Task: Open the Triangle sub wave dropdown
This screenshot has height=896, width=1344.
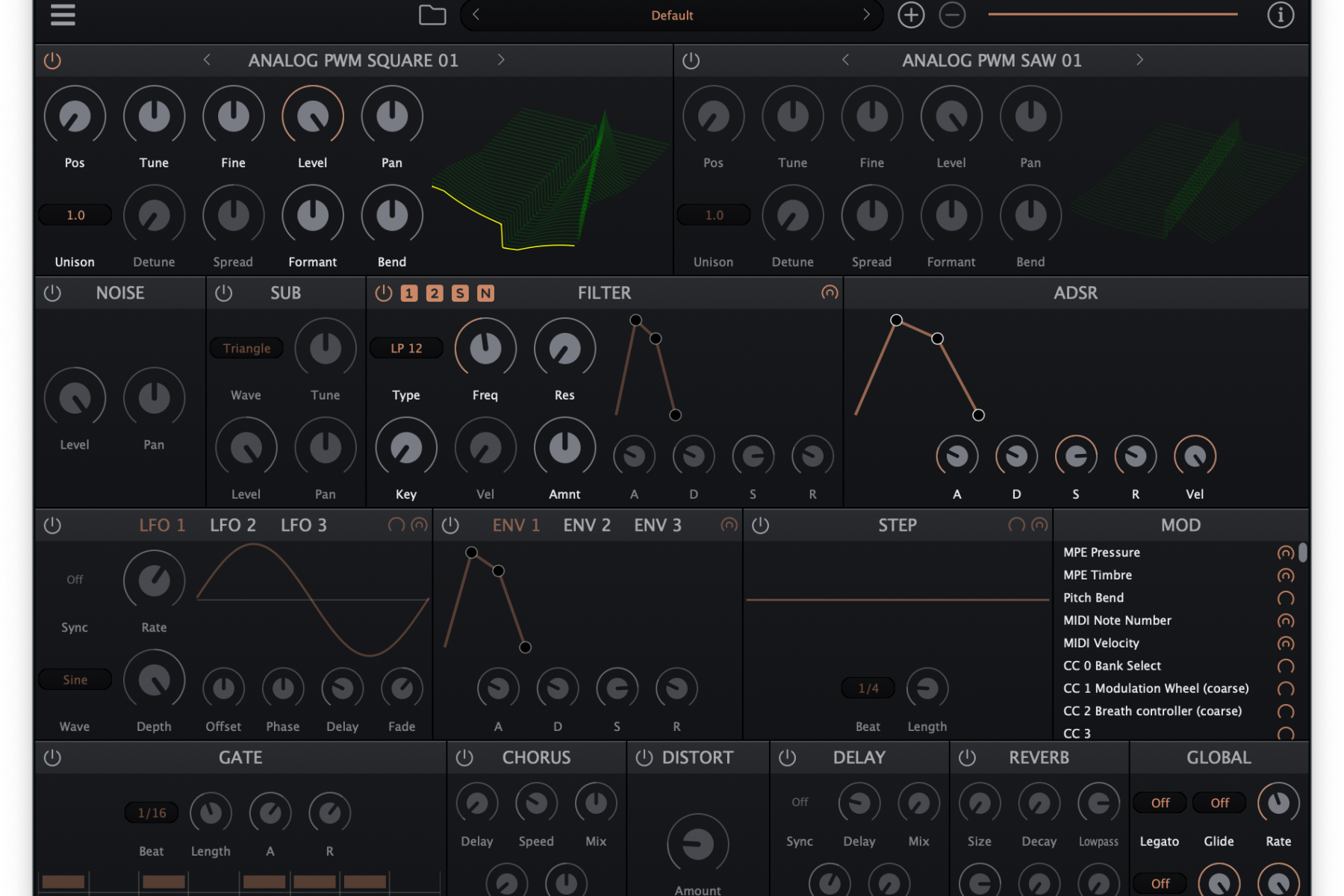Action: (246, 348)
